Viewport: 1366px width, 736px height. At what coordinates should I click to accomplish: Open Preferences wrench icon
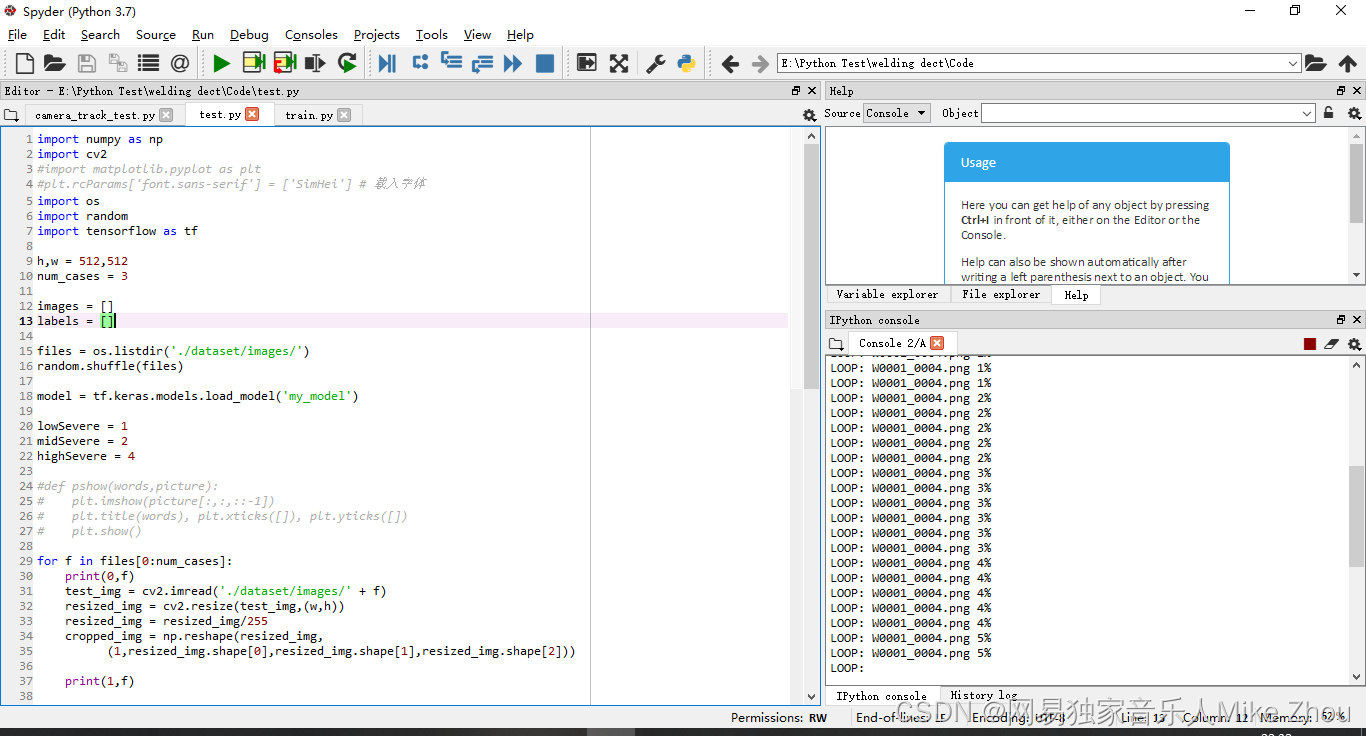point(655,63)
